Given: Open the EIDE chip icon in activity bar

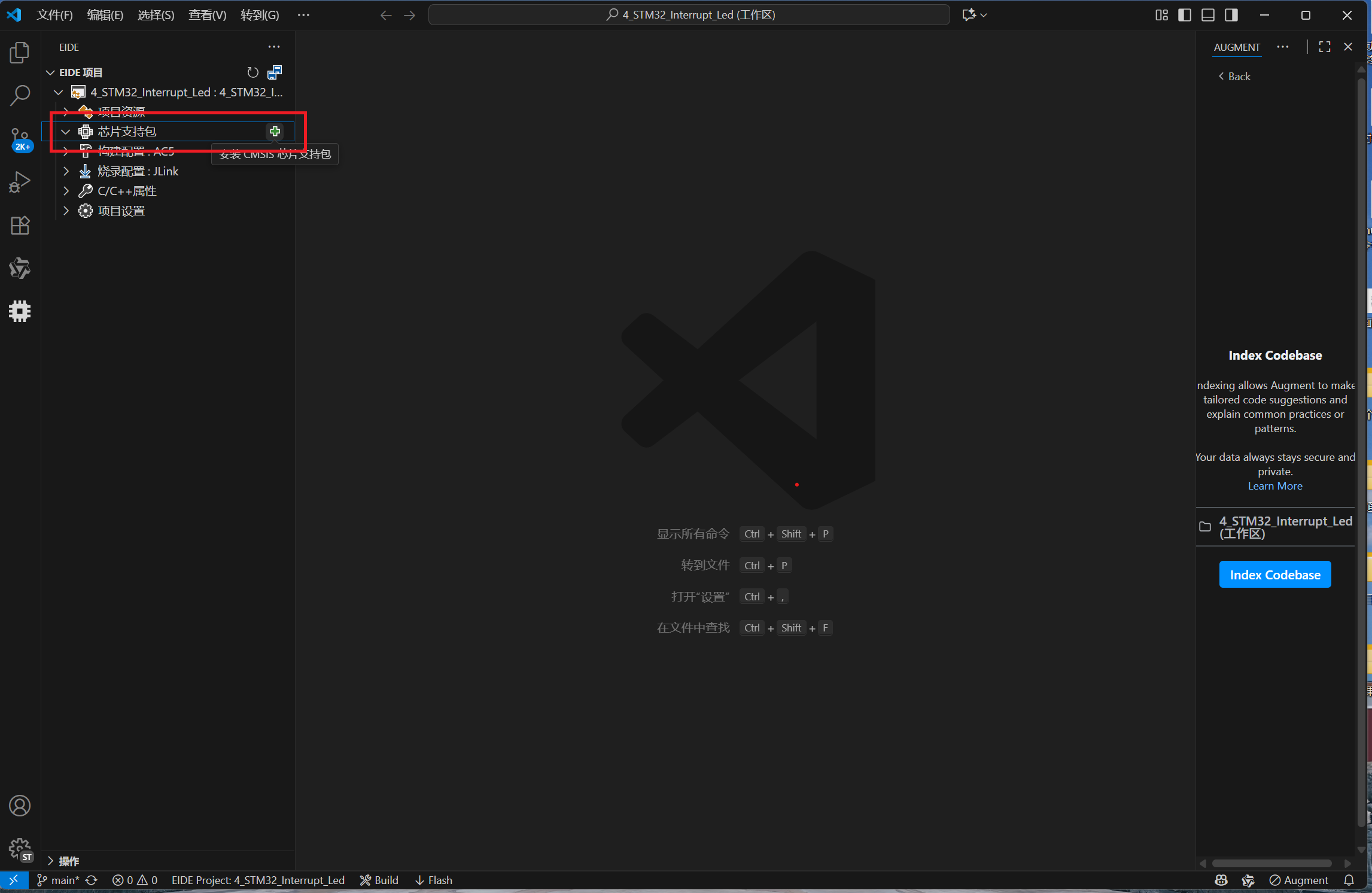Looking at the screenshot, I should click(20, 311).
